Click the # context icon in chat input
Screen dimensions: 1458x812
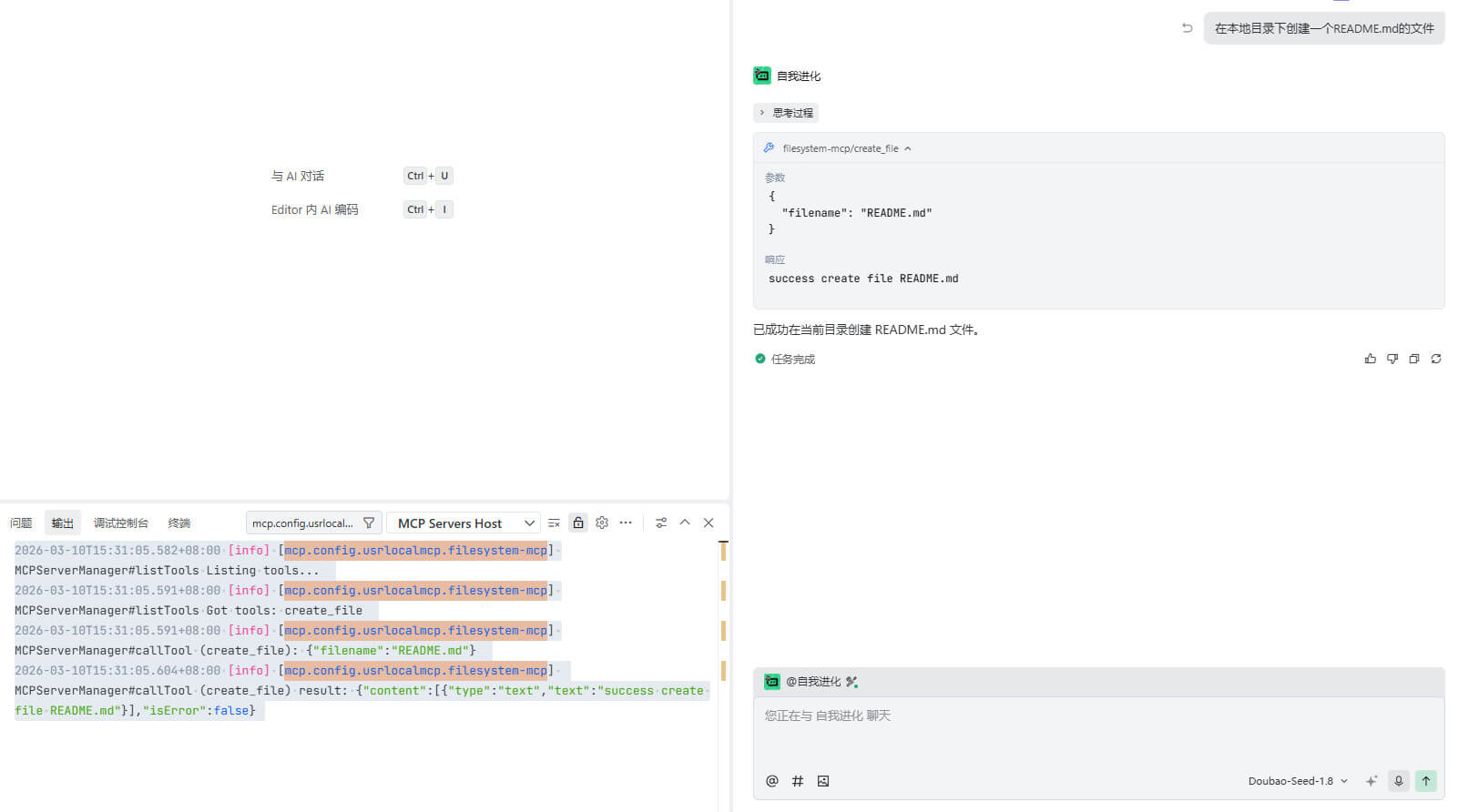[797, 781]
